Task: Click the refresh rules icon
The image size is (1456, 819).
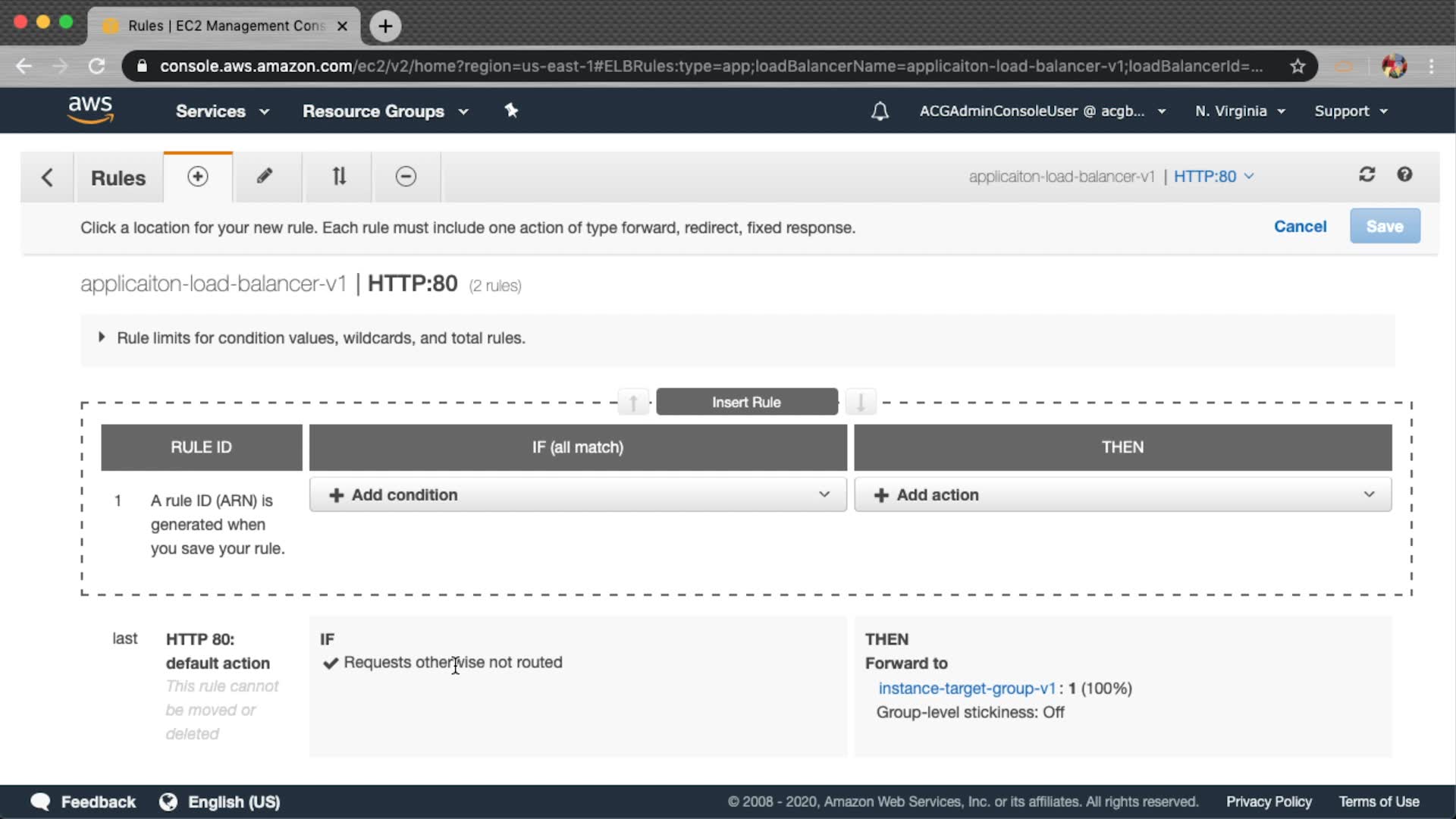Action: pyautogui.click(x=1367, y=175)
